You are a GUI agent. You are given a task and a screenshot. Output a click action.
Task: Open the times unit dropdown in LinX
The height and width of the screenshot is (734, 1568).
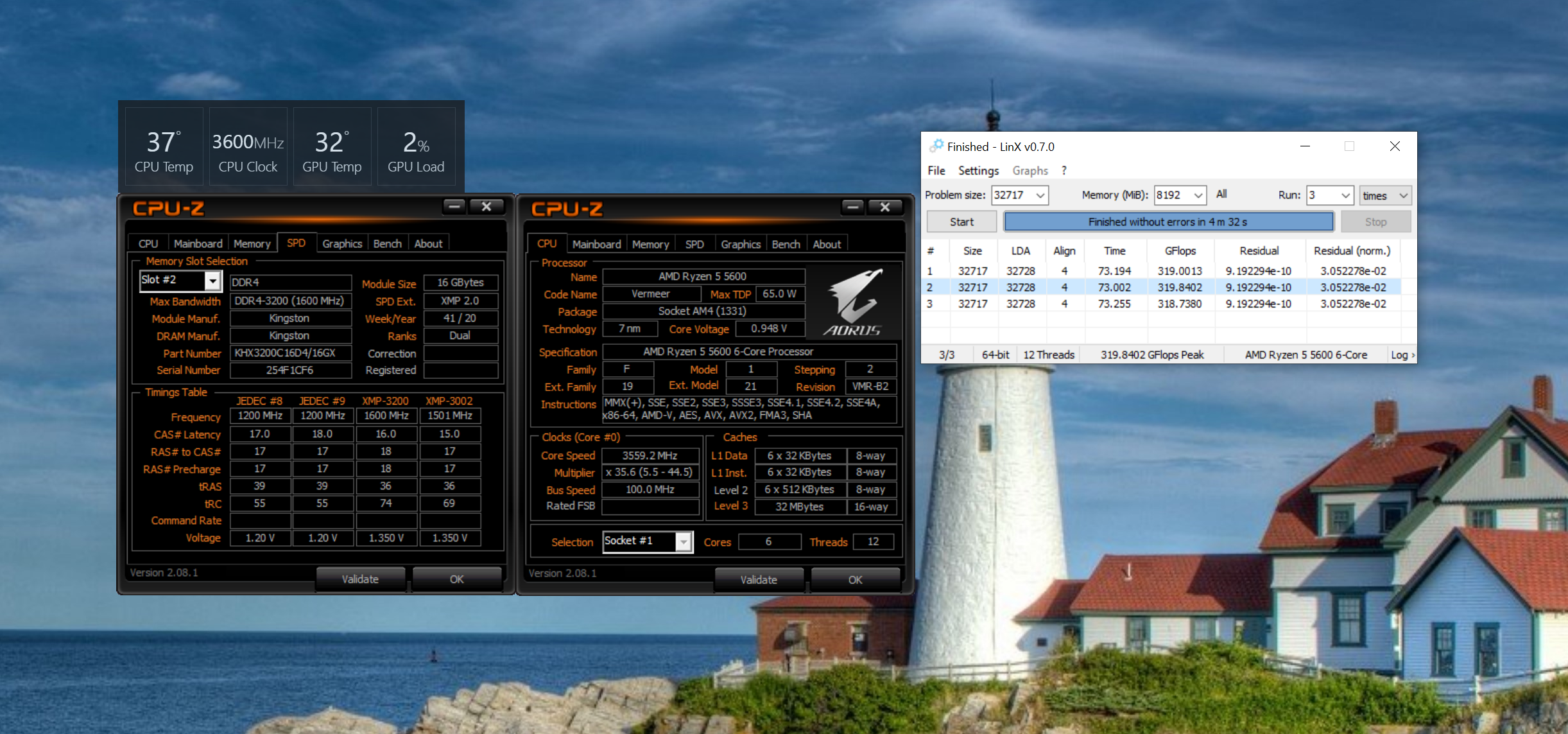pyautogui.click(x=1385, y=195)
